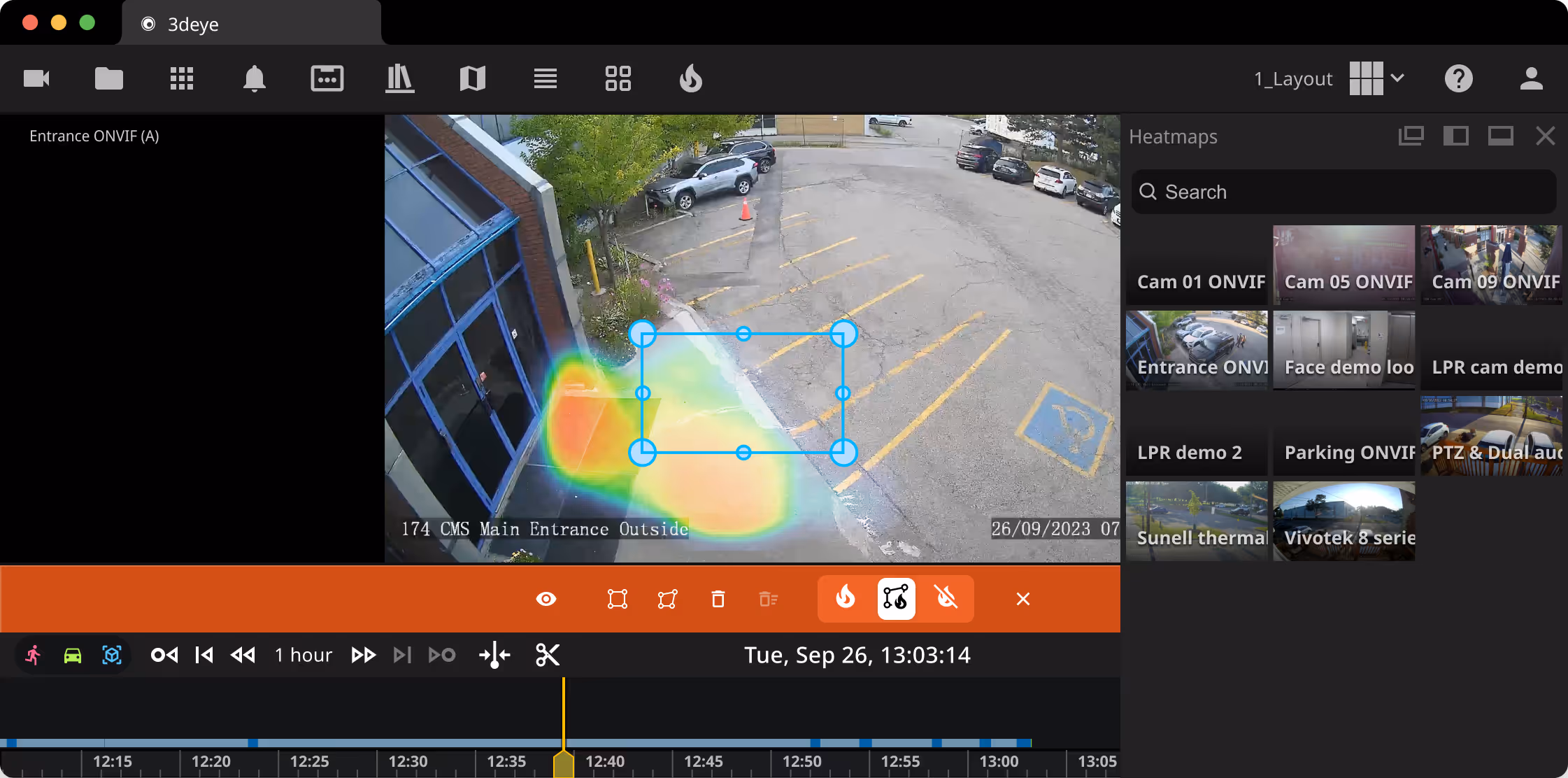
Task: Select the polygon zone drawing tool
Action: (x=667, y=599)
